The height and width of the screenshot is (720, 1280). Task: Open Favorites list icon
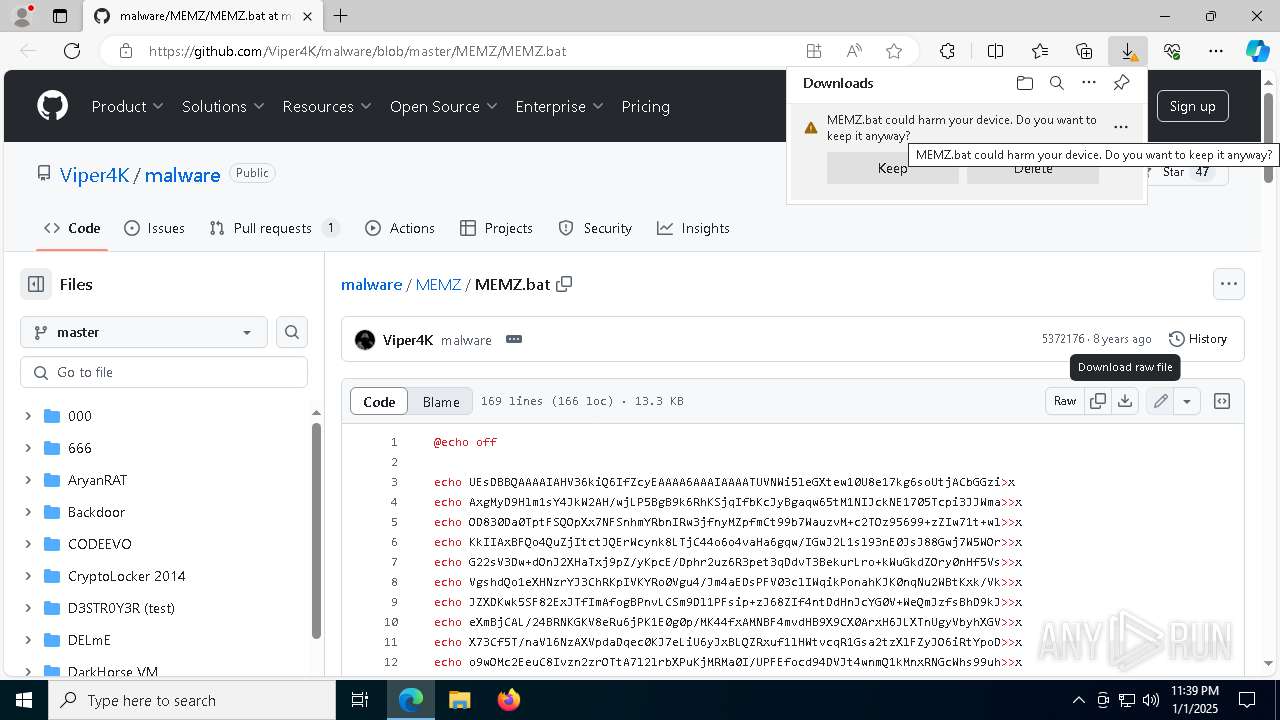coord(1040,51)
